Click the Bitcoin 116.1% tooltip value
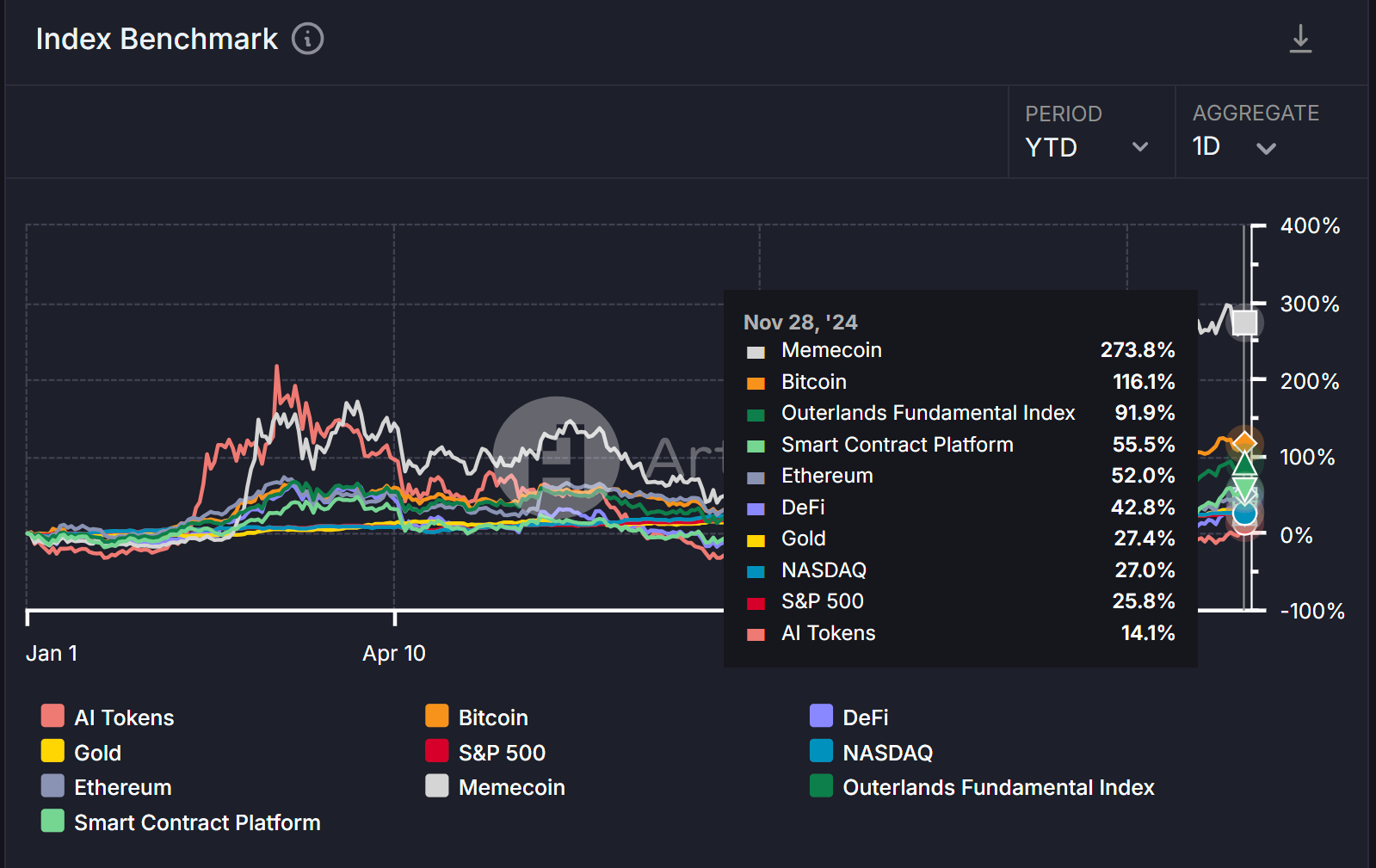 pos(1144,381)
